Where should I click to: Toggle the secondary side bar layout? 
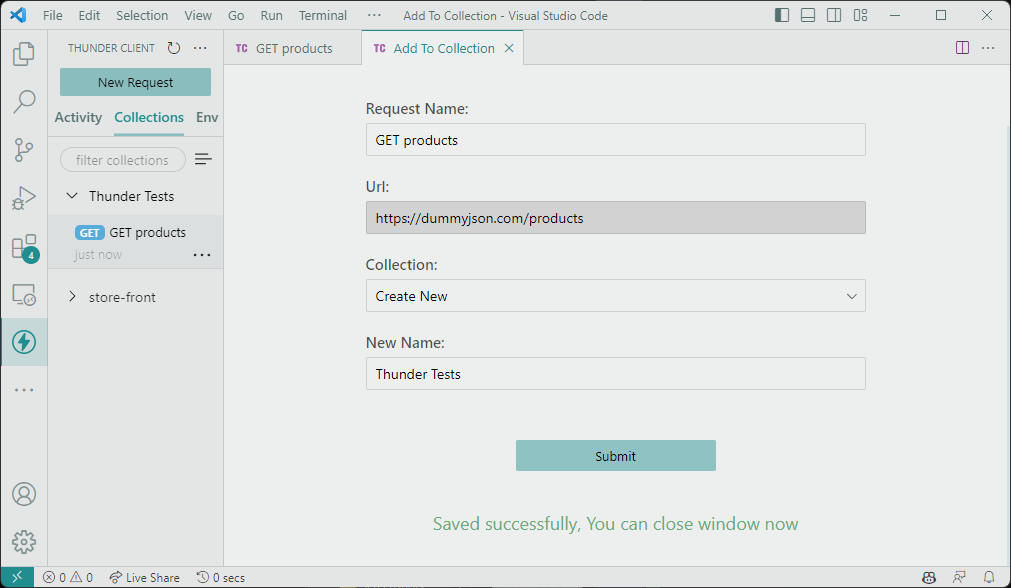pyautogui.click(x=834, y=15)
